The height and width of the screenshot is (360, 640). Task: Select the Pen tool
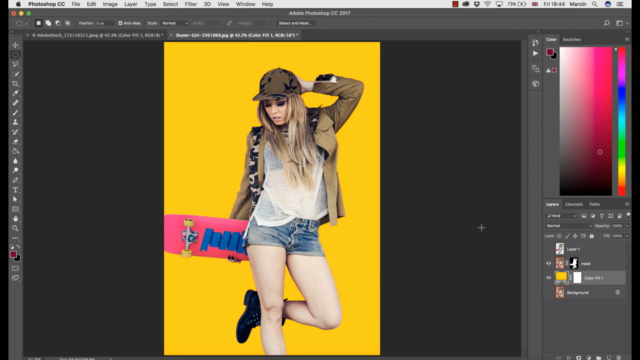pos(16,180)
